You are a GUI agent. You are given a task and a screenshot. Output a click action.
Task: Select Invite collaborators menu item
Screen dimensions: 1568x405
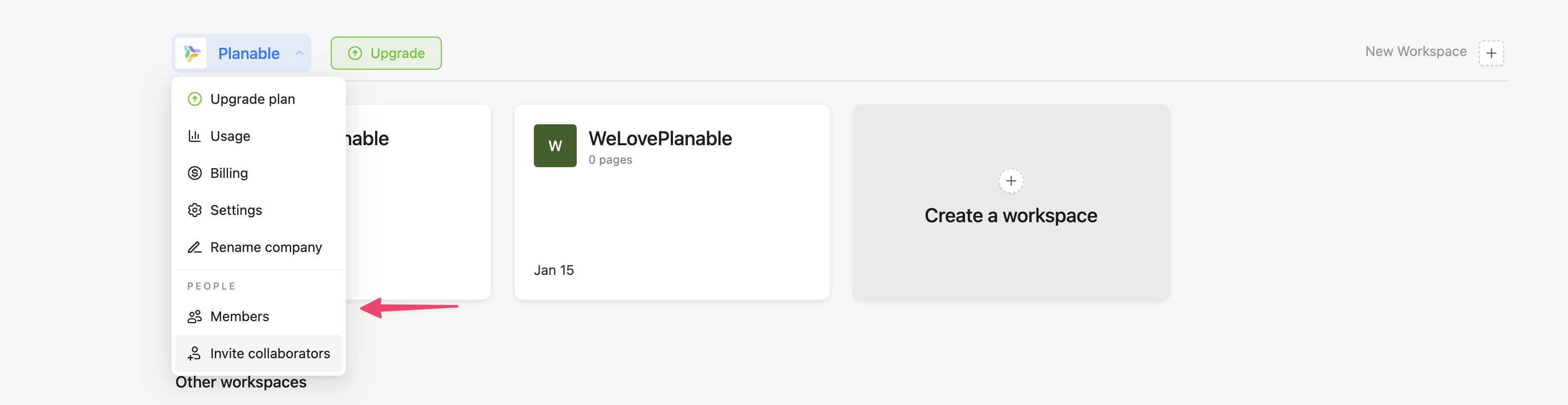pyautogui.click(x=270, y=354)
